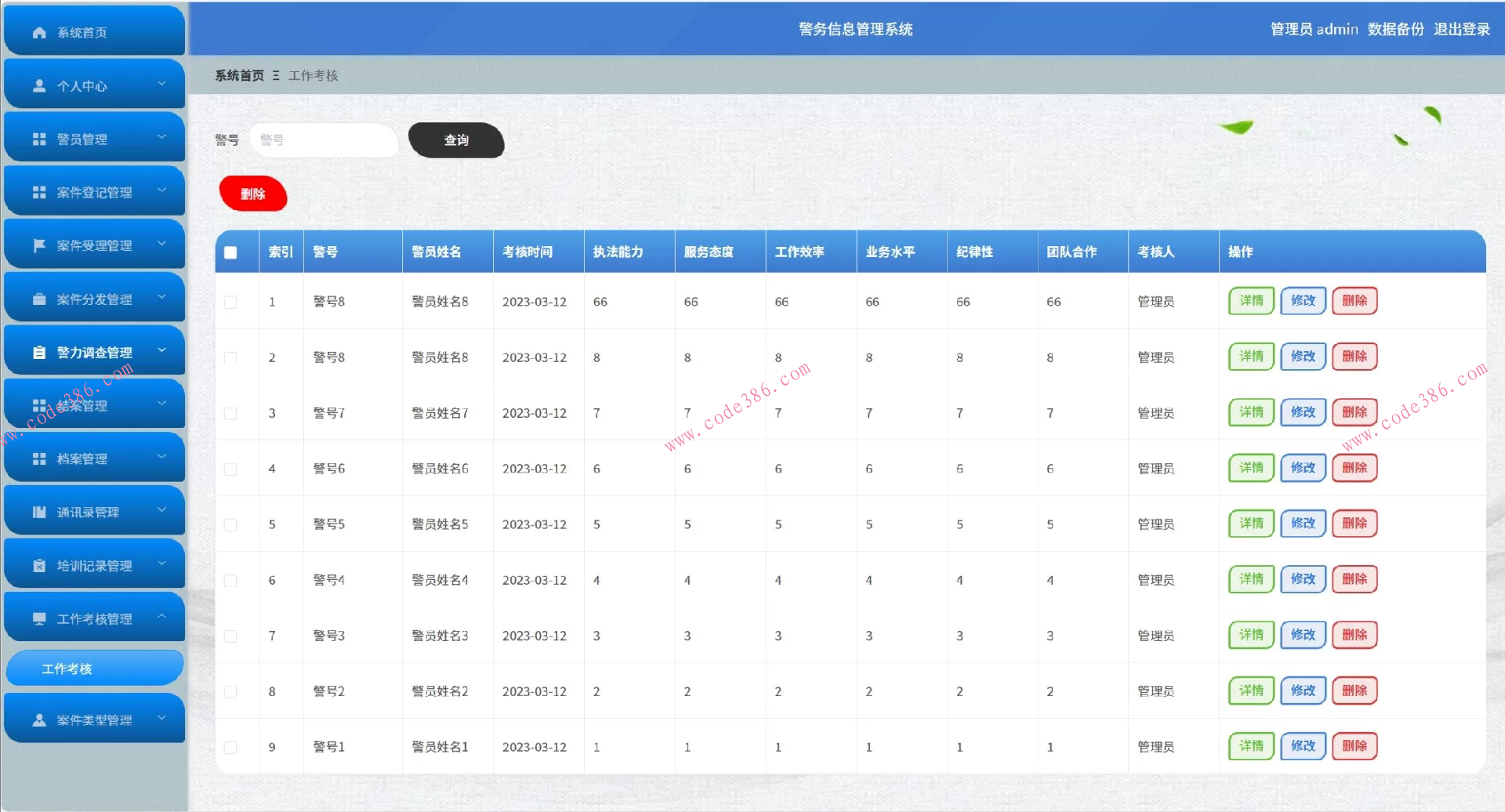Click the grid icon next to 警员管理
Viewport: 1505px width, 812px height.
pos(38,138)
